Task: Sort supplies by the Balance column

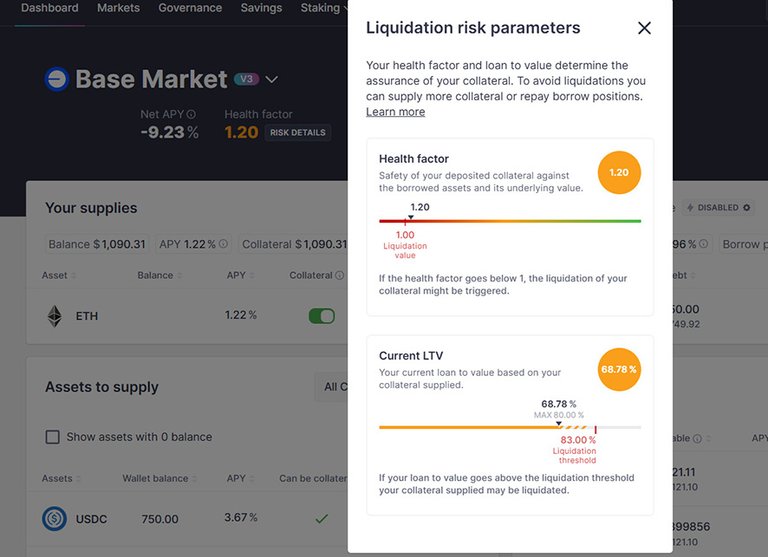Action: click(160, 276)
